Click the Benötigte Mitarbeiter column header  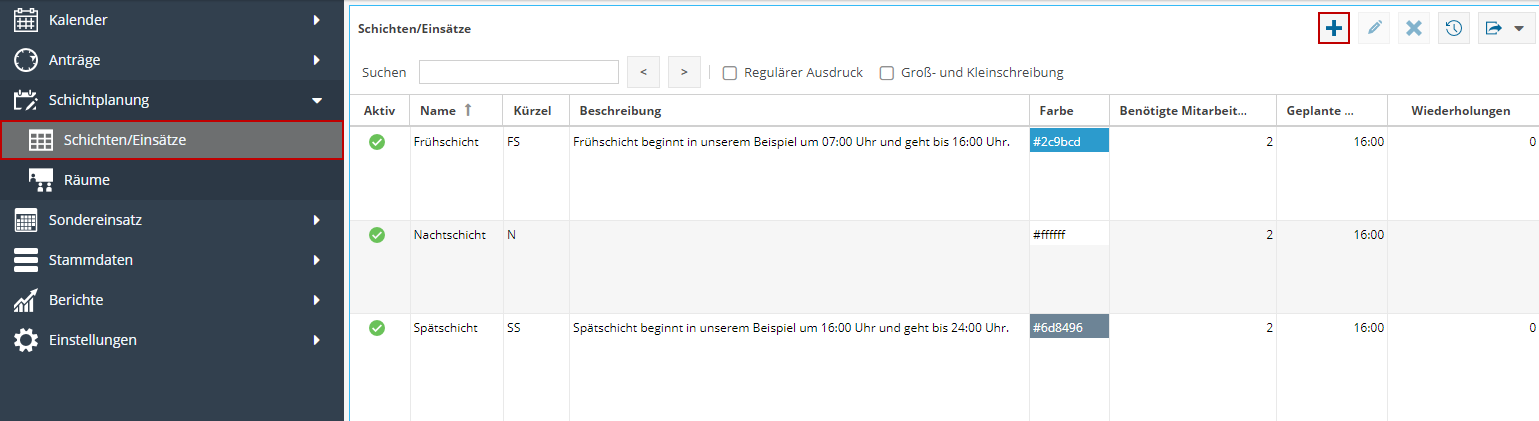coord(1192,110)
